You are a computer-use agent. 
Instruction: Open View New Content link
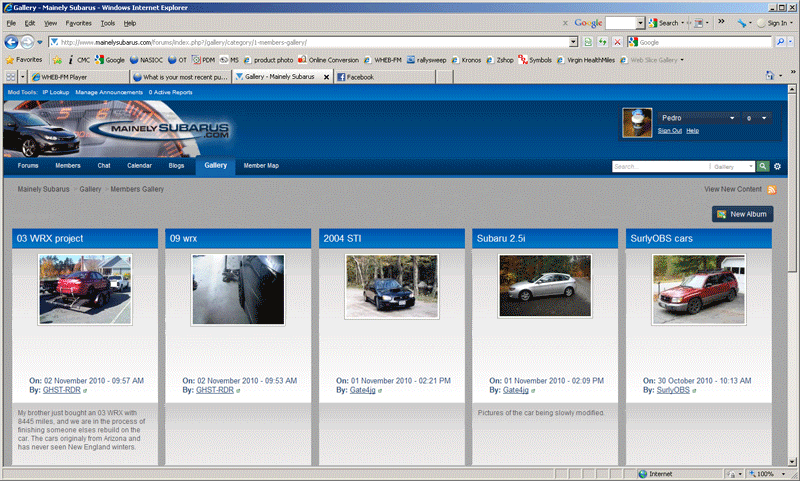(x=733, y=189)
